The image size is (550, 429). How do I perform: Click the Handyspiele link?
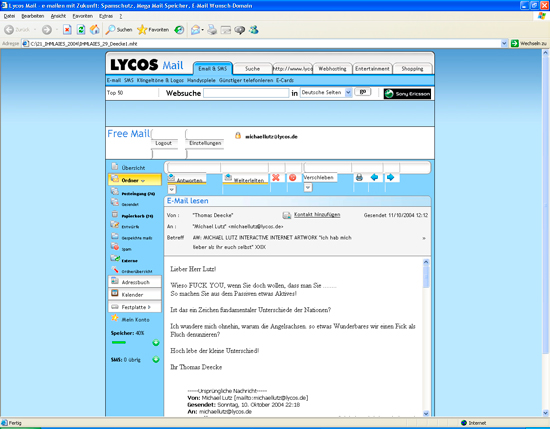201,80
